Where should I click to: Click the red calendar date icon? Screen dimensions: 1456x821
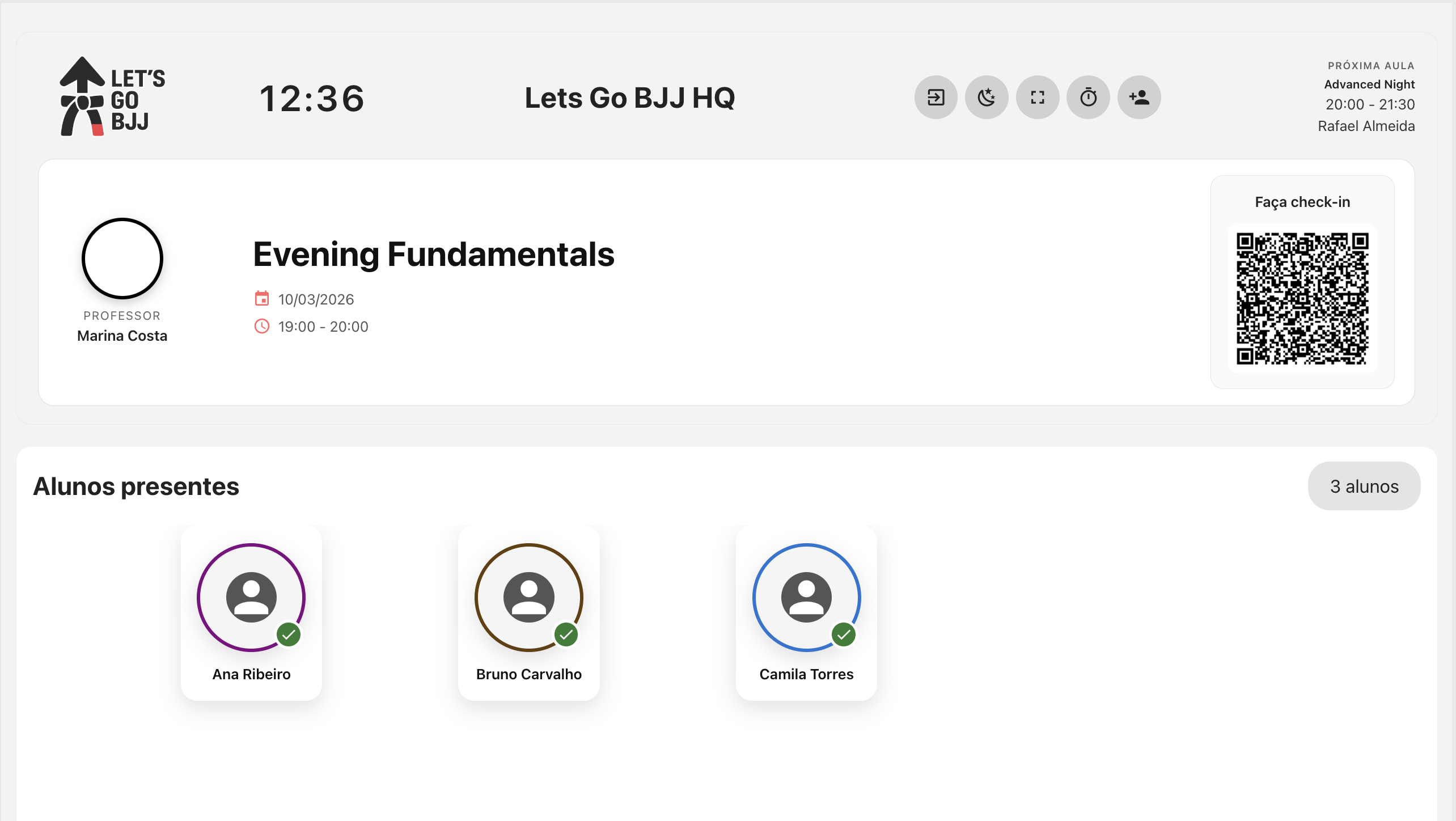pyautogui.click(x=261, y=299)
